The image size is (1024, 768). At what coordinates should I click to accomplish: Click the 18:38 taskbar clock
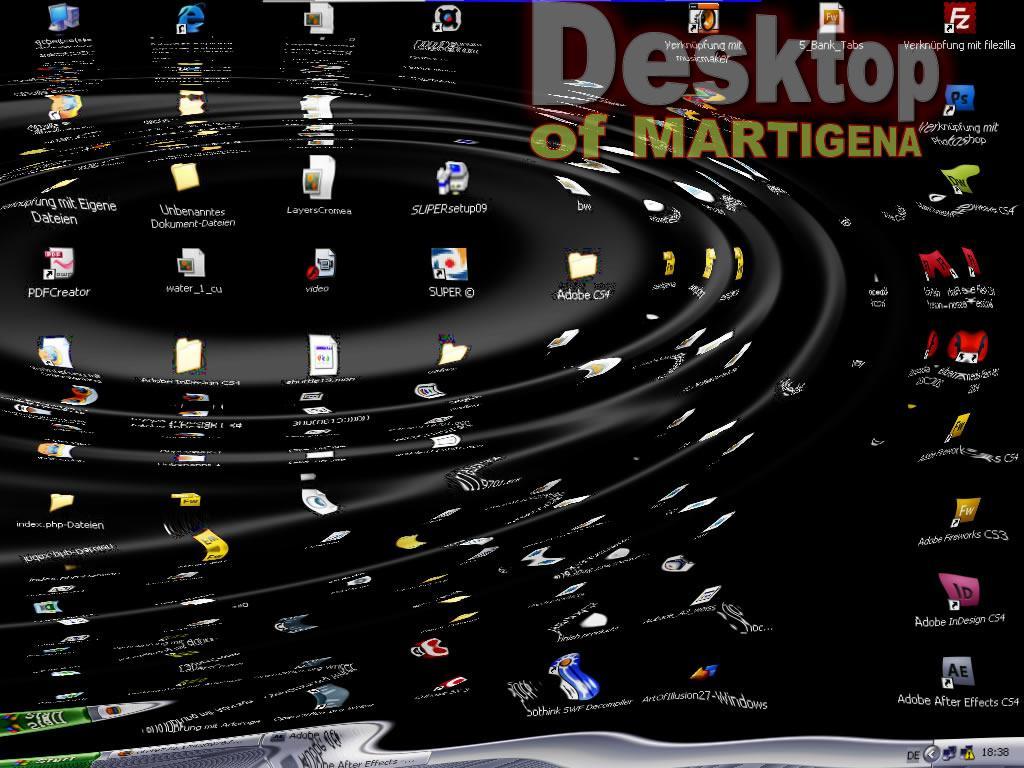995,752
